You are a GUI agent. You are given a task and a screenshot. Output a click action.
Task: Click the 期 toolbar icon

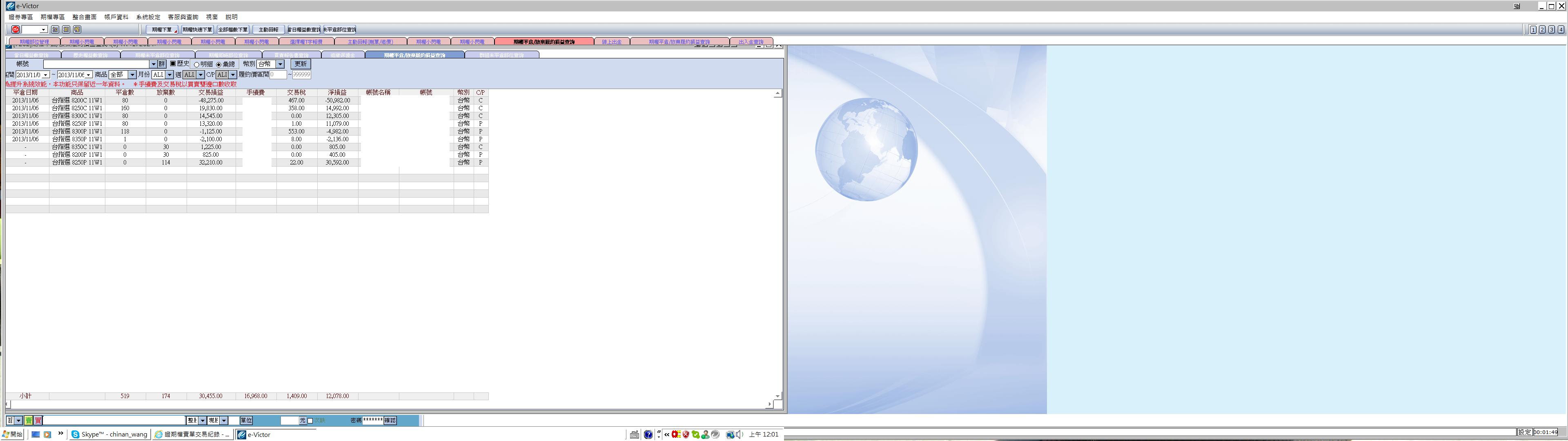[x=66, y=29]
